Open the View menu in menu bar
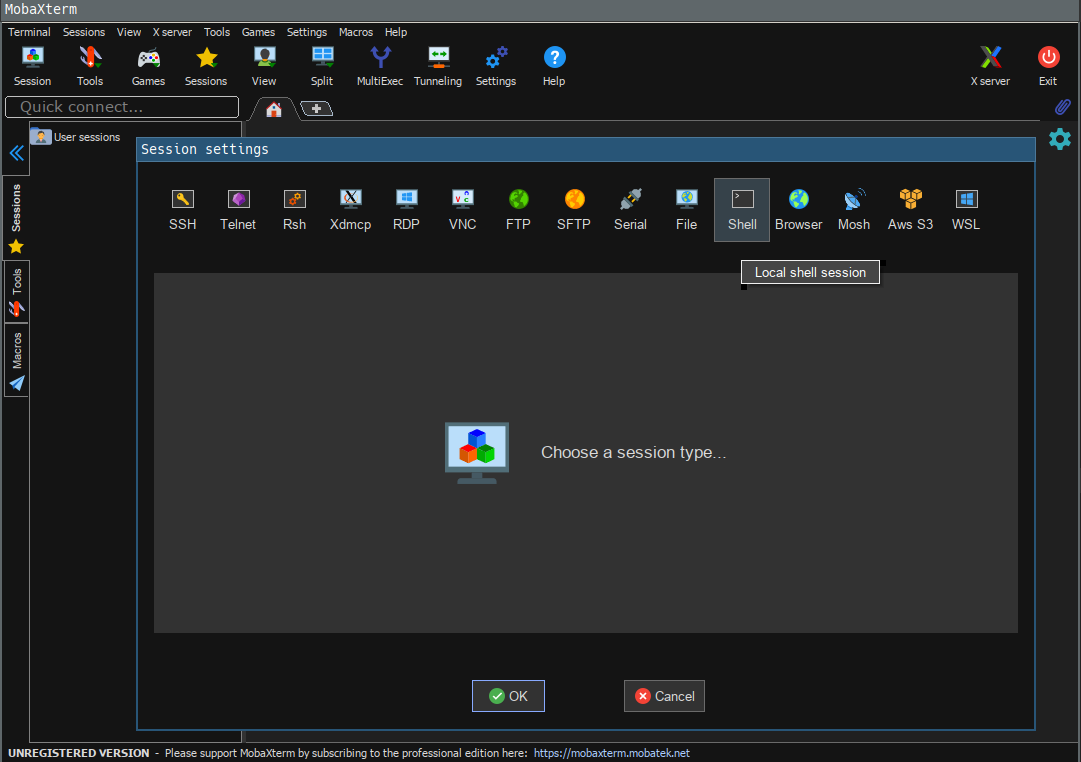The width and height of the screenshot is (1081, 762). (x=128, y=32)
